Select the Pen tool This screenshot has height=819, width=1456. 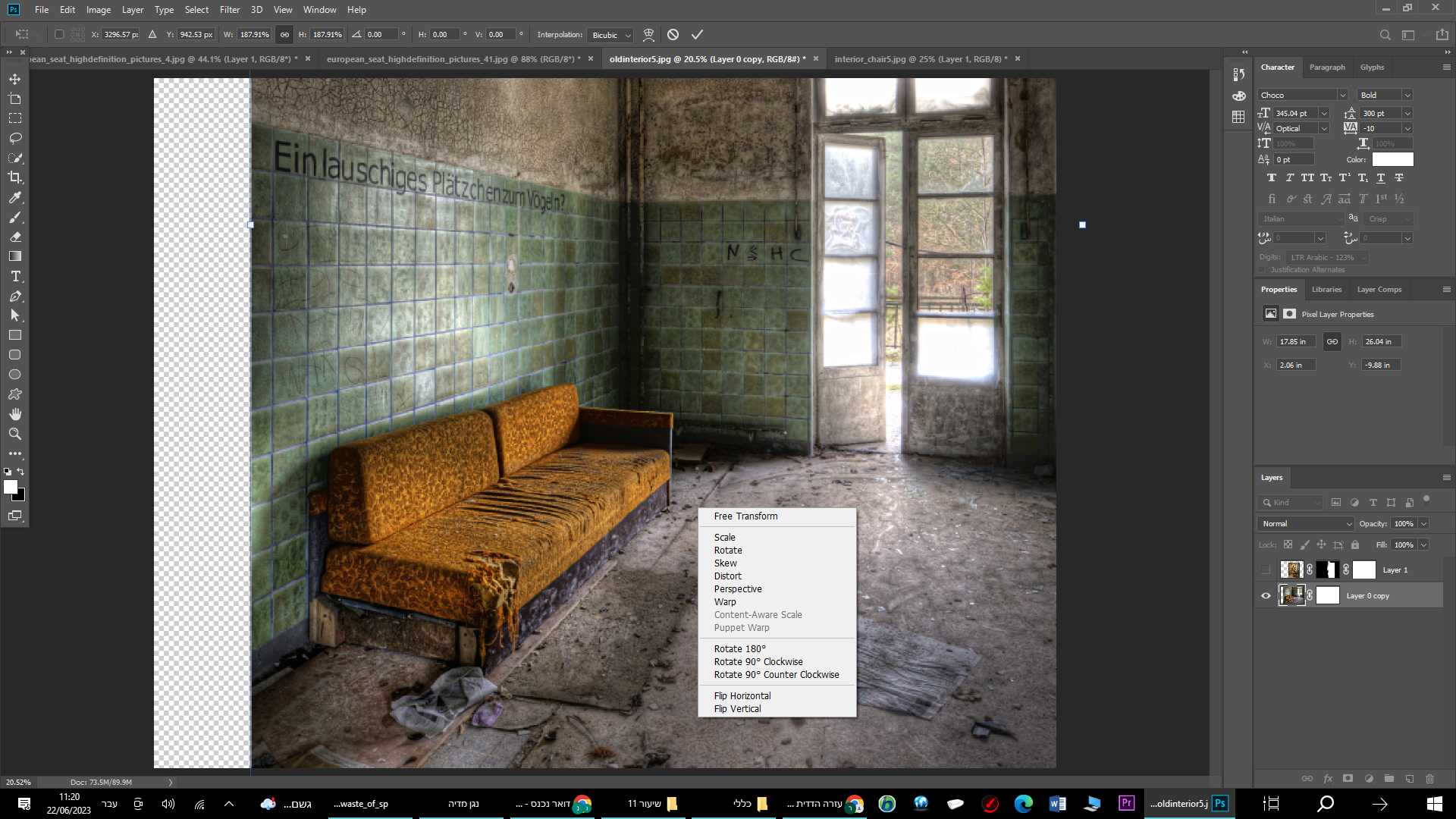pos(15,296)
